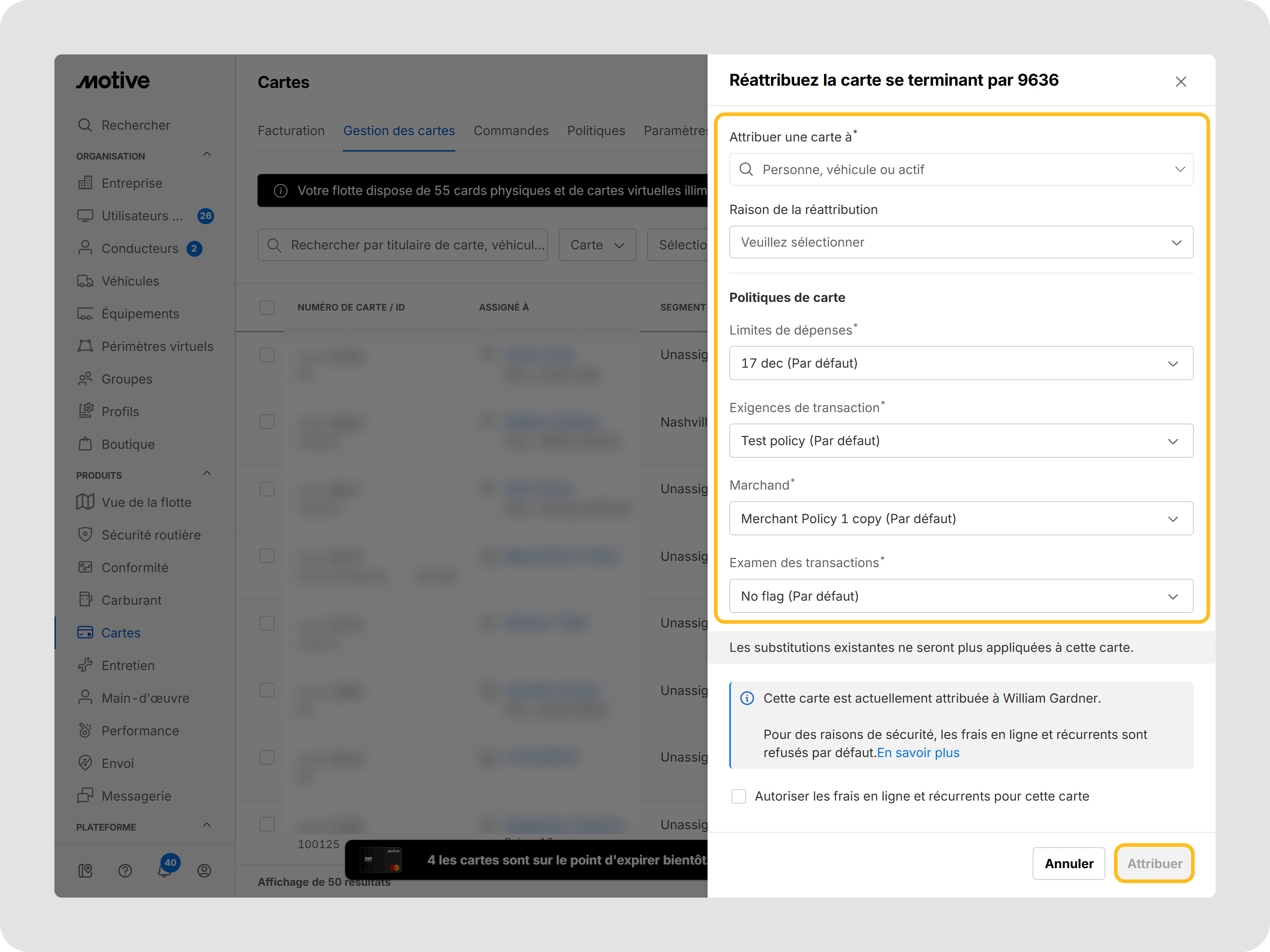This screenshot has height=952, width=1270.
Task: Switch to the Facturation tab
Action: coord(291,131)
